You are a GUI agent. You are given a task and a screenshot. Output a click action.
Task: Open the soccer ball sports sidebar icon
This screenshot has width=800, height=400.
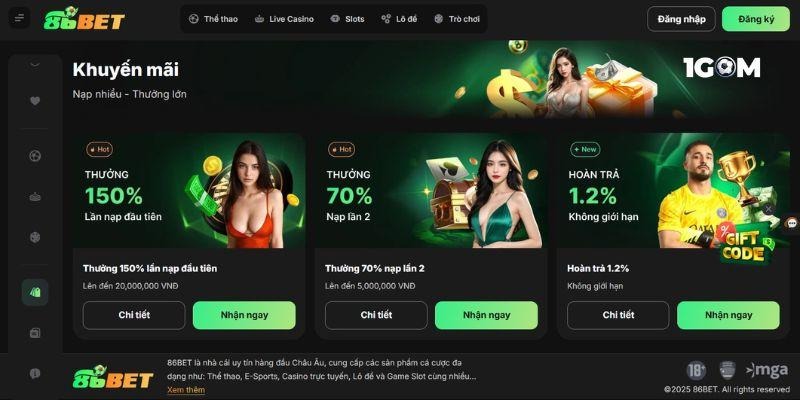point(35,156)
